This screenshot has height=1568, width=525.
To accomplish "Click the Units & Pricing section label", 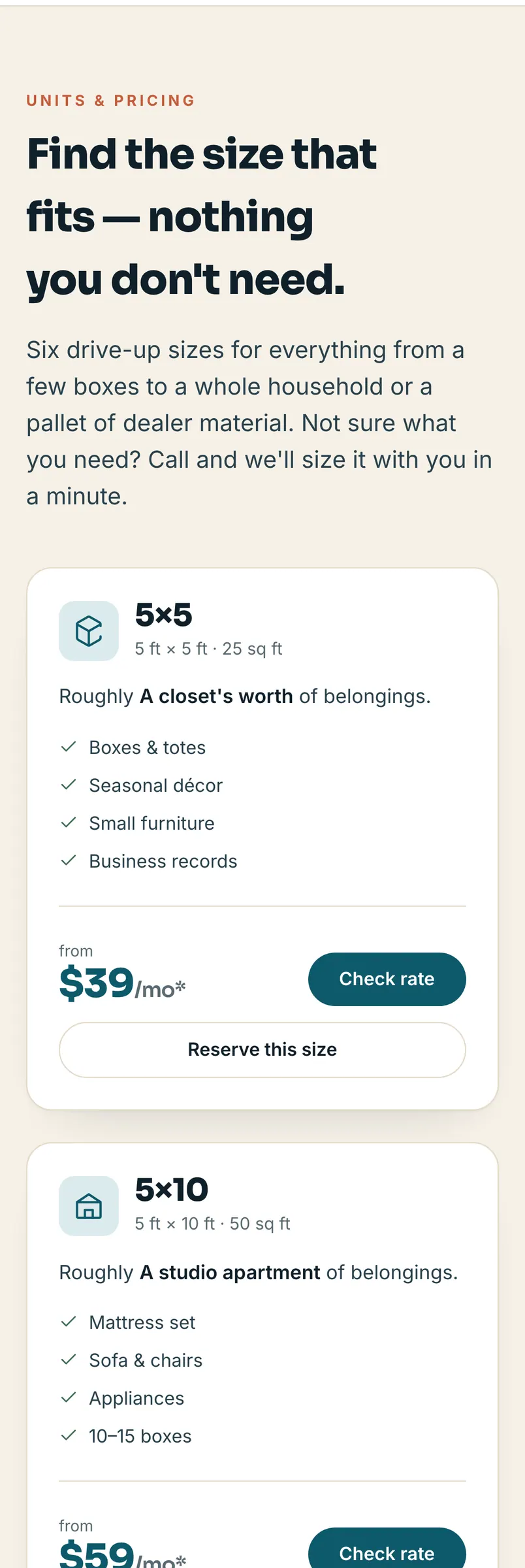I will point(111,101).
